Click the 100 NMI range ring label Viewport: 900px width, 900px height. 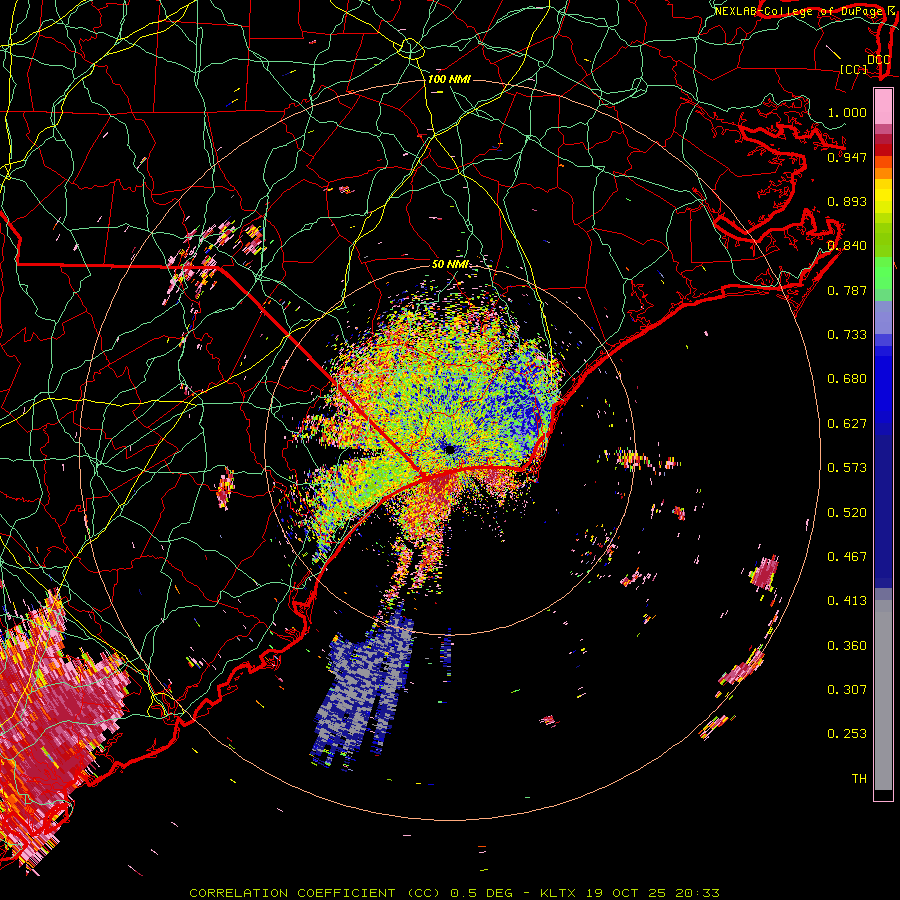point(449,79)
